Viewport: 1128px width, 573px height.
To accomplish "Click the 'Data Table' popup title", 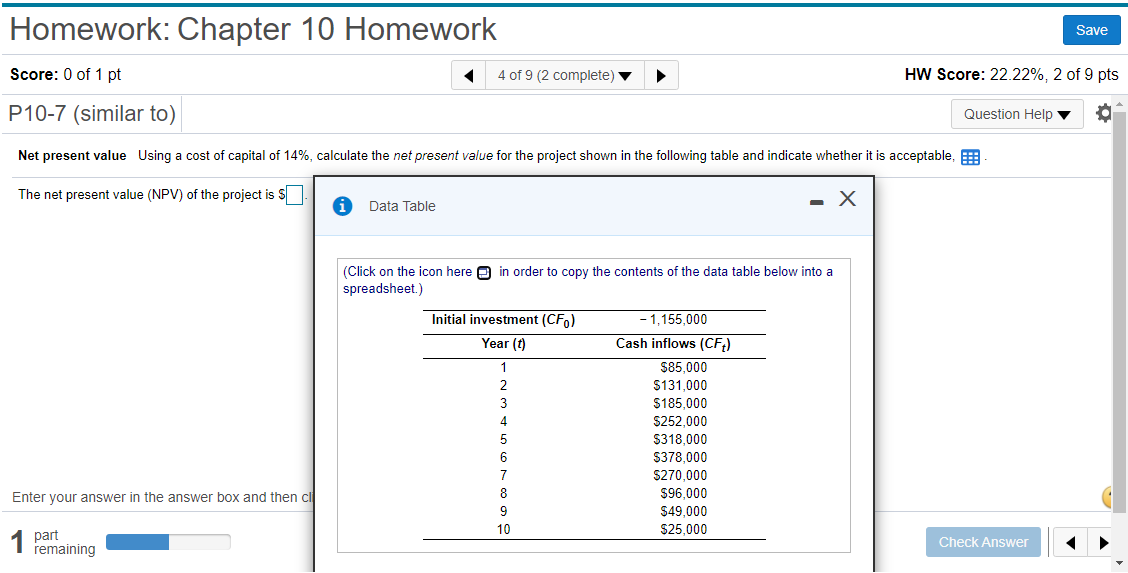I will (402, 206).
